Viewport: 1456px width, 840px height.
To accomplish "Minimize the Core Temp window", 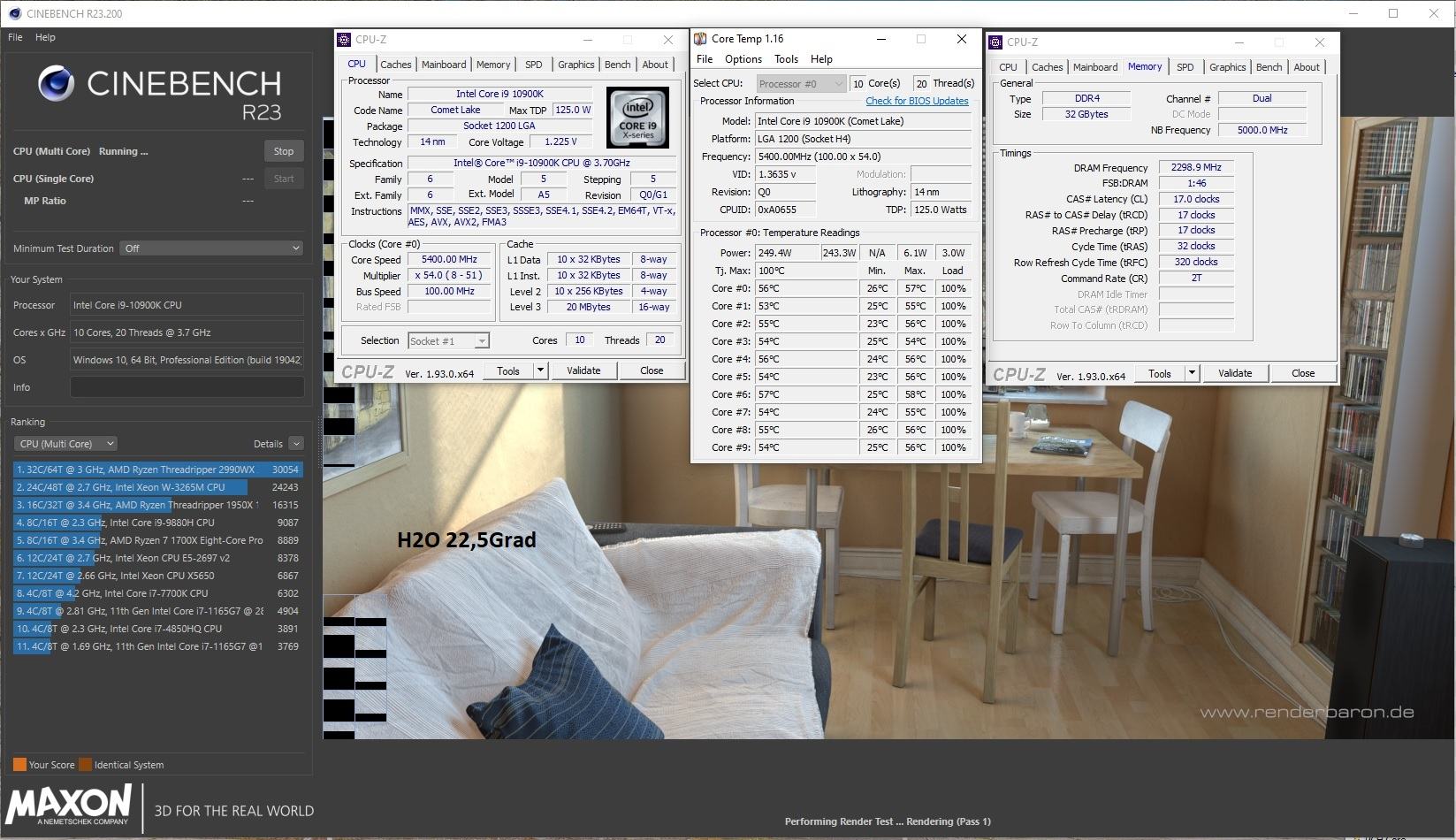I will 881,39.
